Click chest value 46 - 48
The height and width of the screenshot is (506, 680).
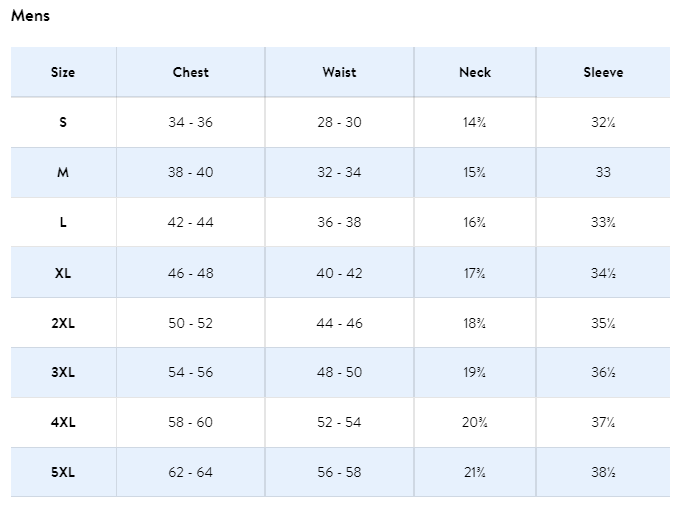coord(190,273)
